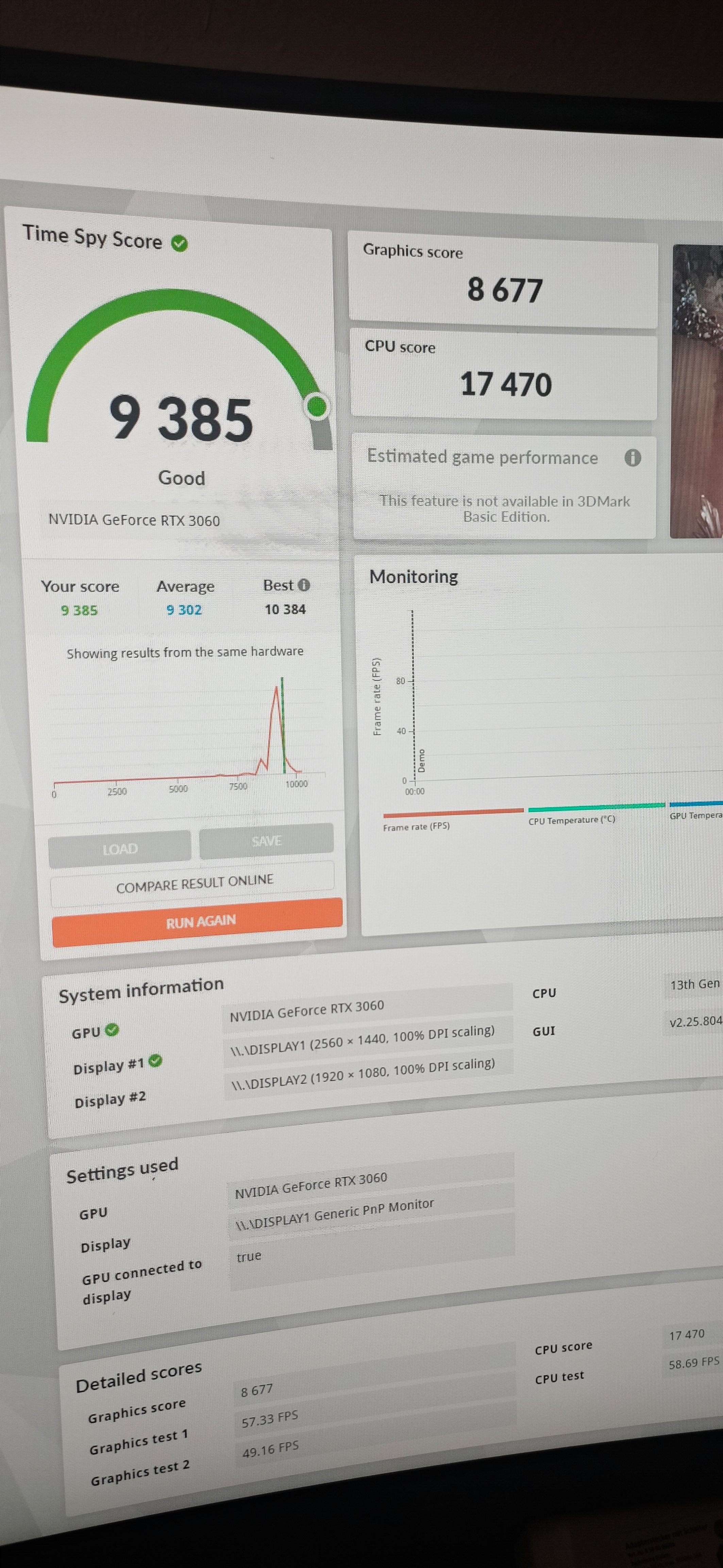Toggle the GPU Temperature legend line
The height and width of the screenshot is (1568, 723).
pyautogui.click(x=695, y=804)
